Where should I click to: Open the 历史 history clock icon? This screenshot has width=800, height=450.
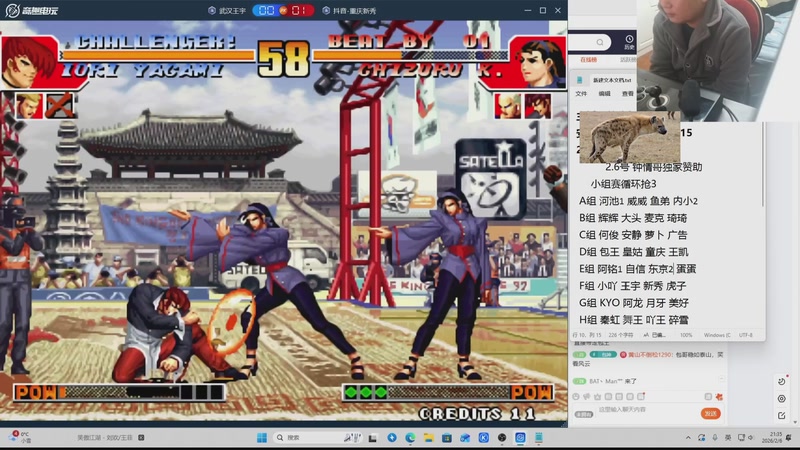tap(629, 42)
